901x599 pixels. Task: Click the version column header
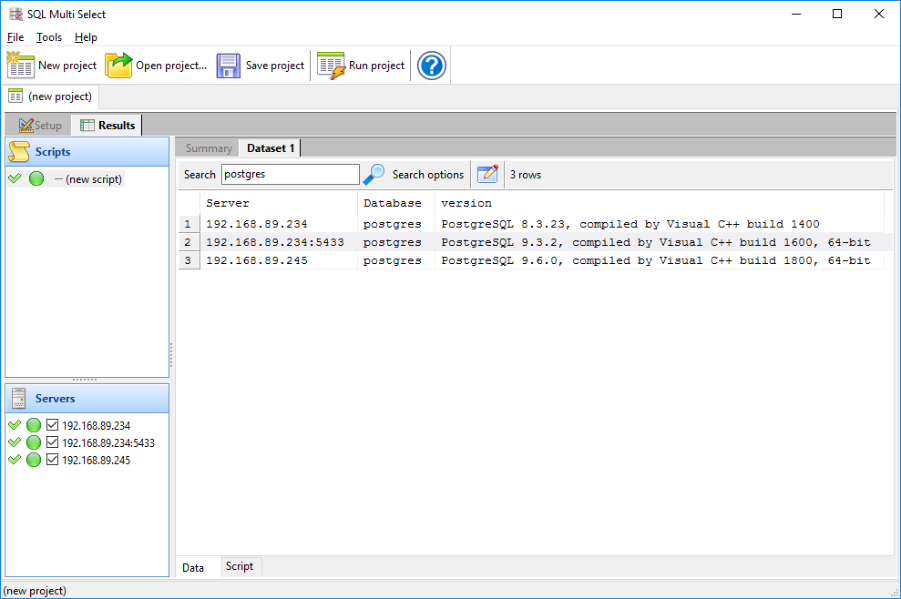point(466,203)
